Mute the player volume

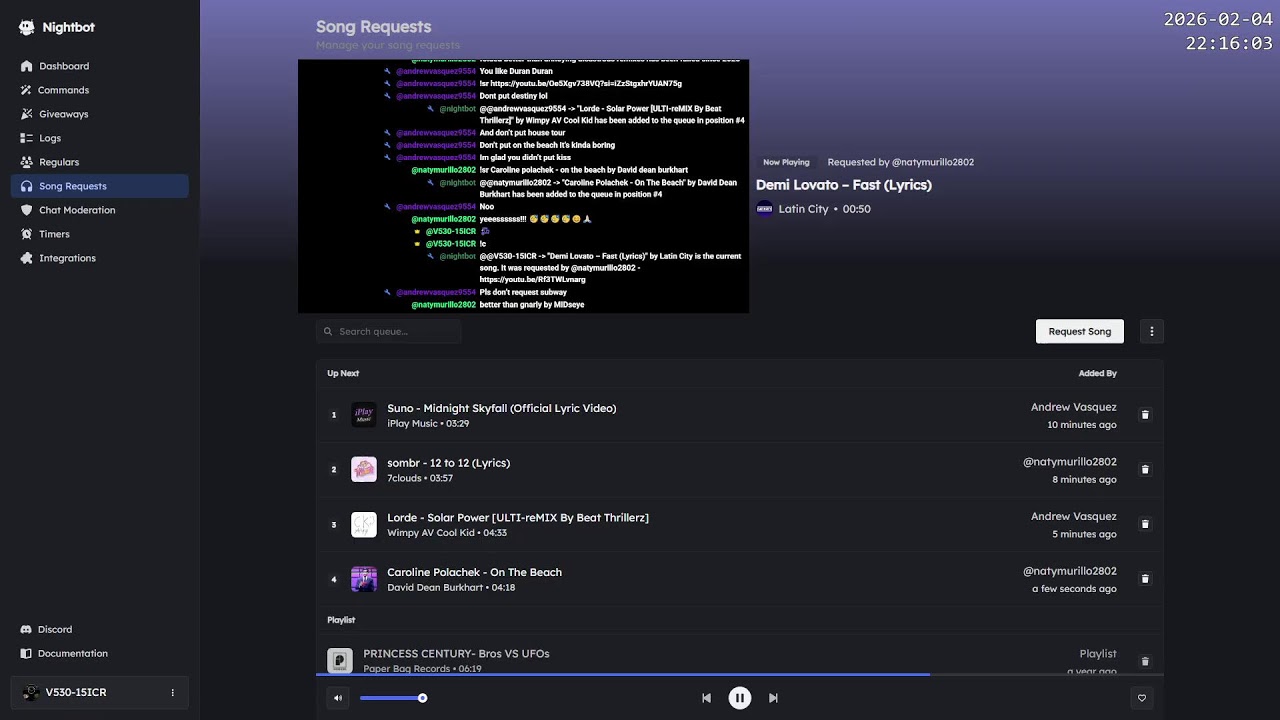(338, 698)
